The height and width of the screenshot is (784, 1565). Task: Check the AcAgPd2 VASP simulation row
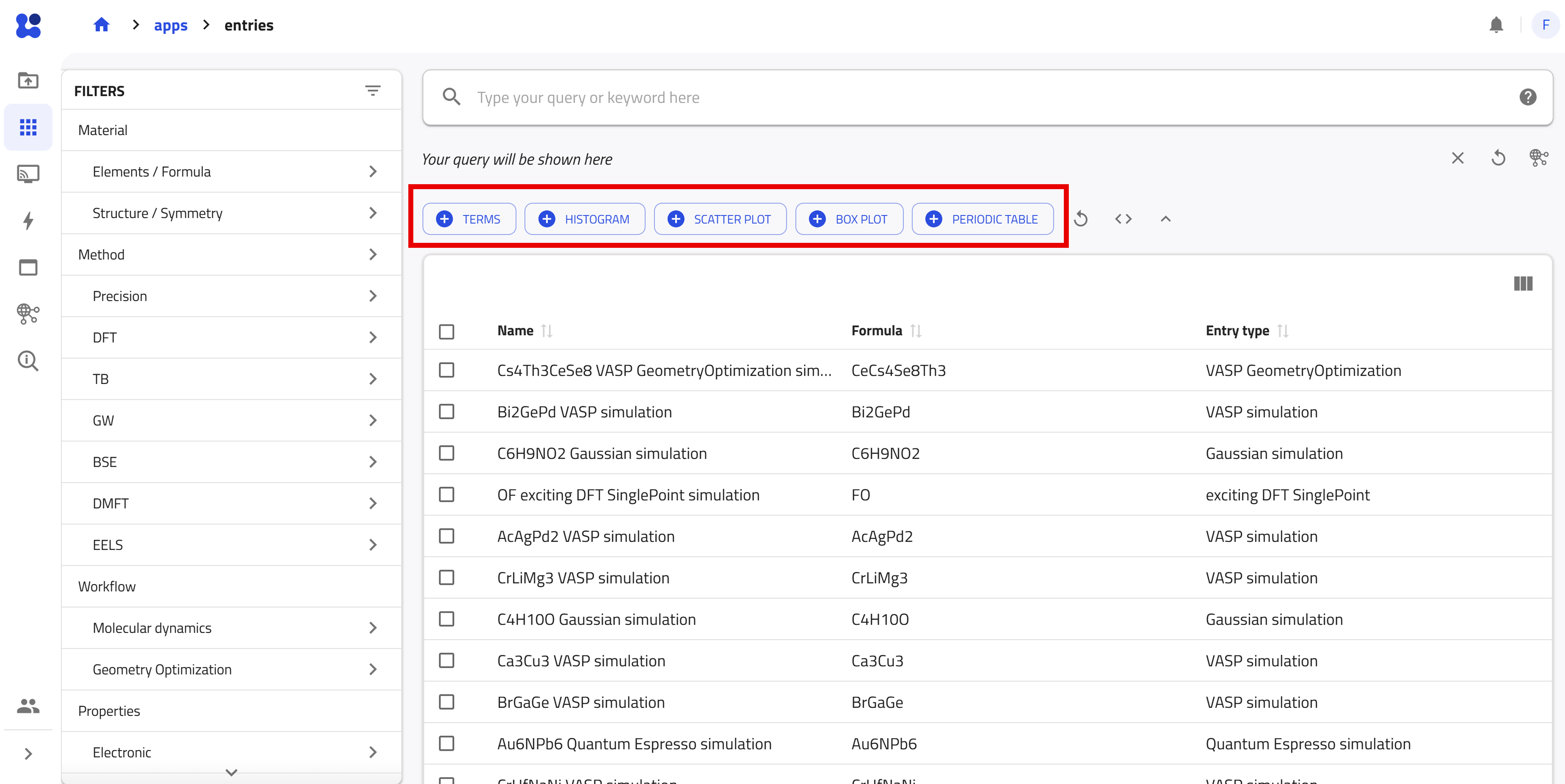pos(446,536)
